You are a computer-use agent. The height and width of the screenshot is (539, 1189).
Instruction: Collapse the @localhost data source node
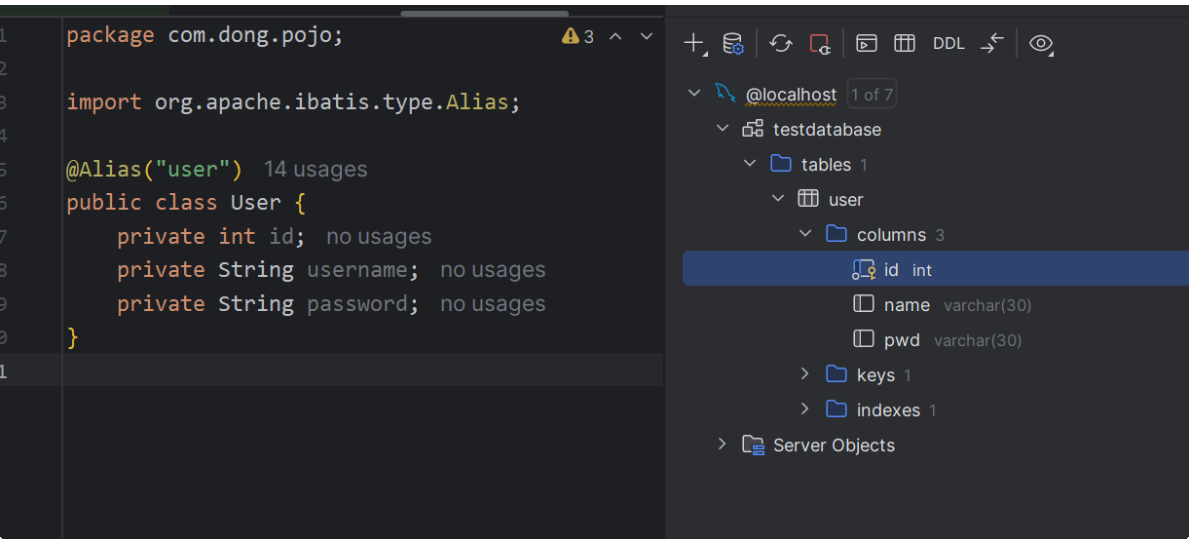click(x=695, y=94)
